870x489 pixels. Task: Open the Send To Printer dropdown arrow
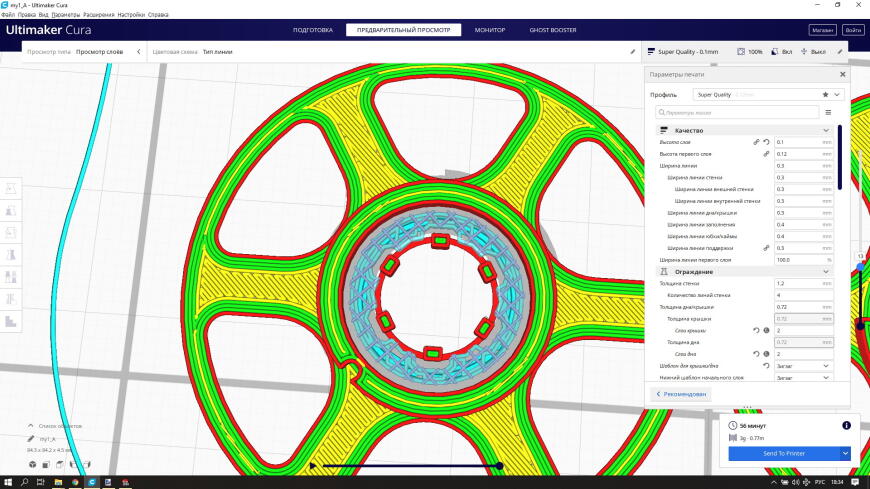[x=845, y=453]
